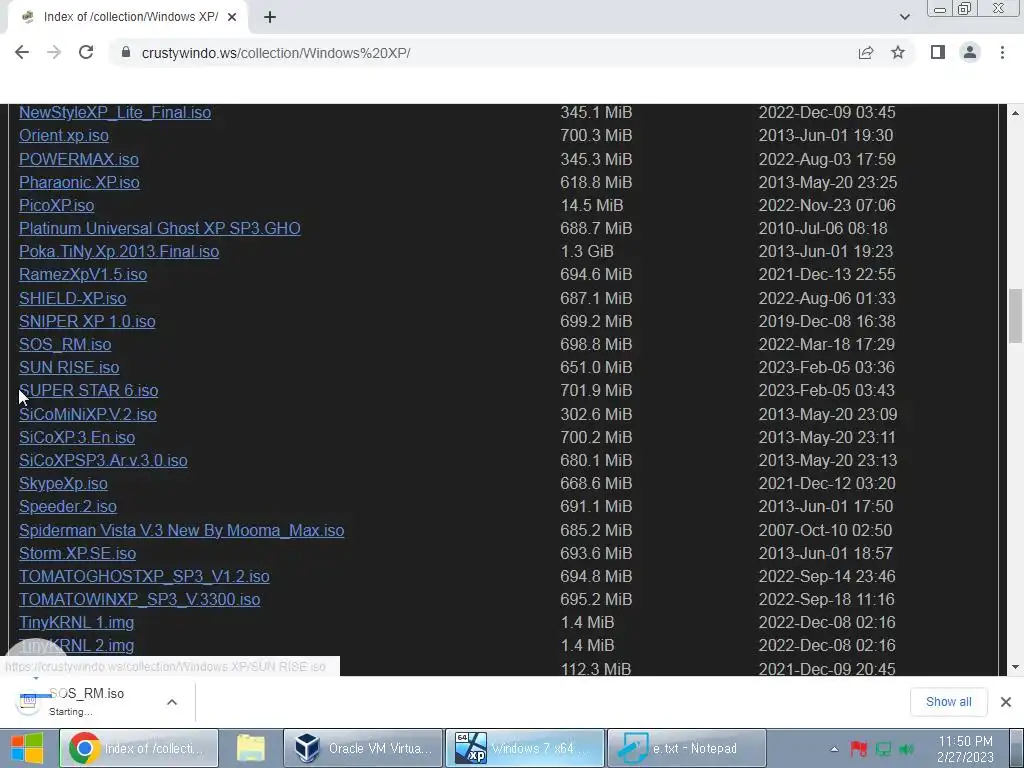Switch to Chrome in the taskbar
This screenshot has height=768, width=1024.
[x=138, y=748]
